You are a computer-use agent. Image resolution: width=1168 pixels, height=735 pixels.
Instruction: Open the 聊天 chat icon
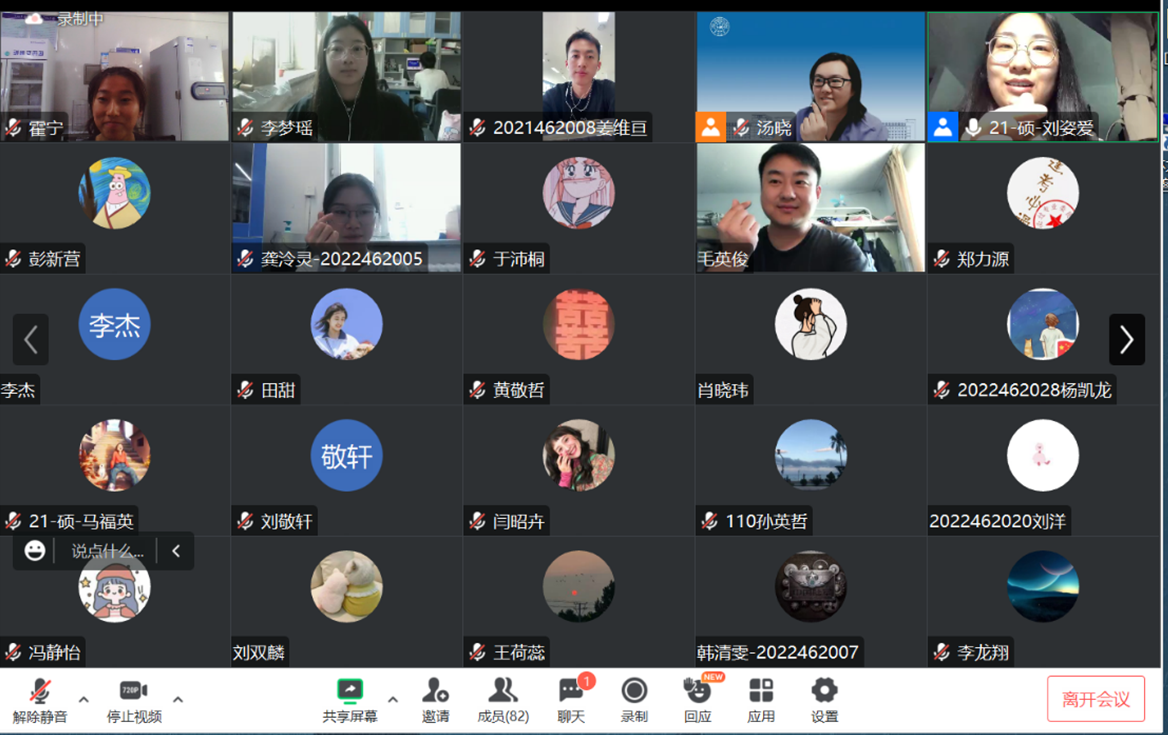[x=572, y=699]
